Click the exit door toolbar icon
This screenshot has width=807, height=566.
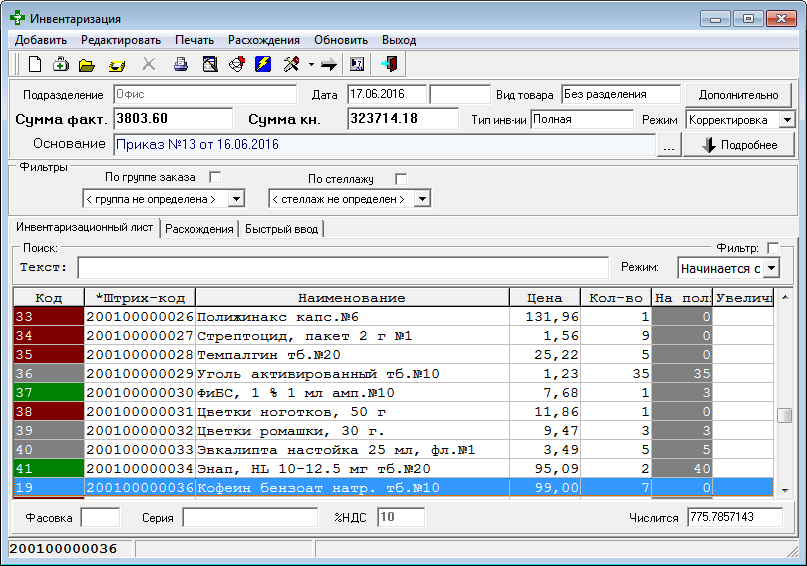[x=390, y=64]
